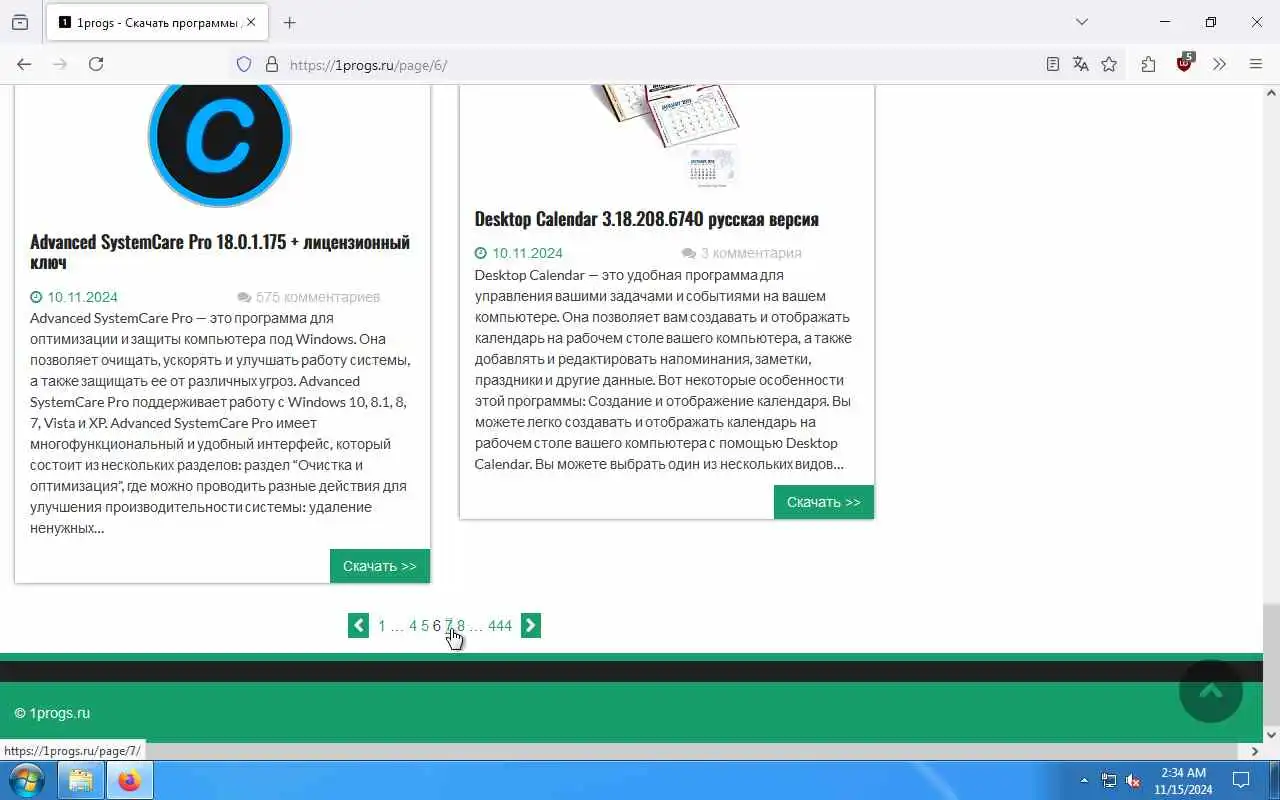
Task: Open the Extensions puzzle icon
Action: pos(1148,64)
